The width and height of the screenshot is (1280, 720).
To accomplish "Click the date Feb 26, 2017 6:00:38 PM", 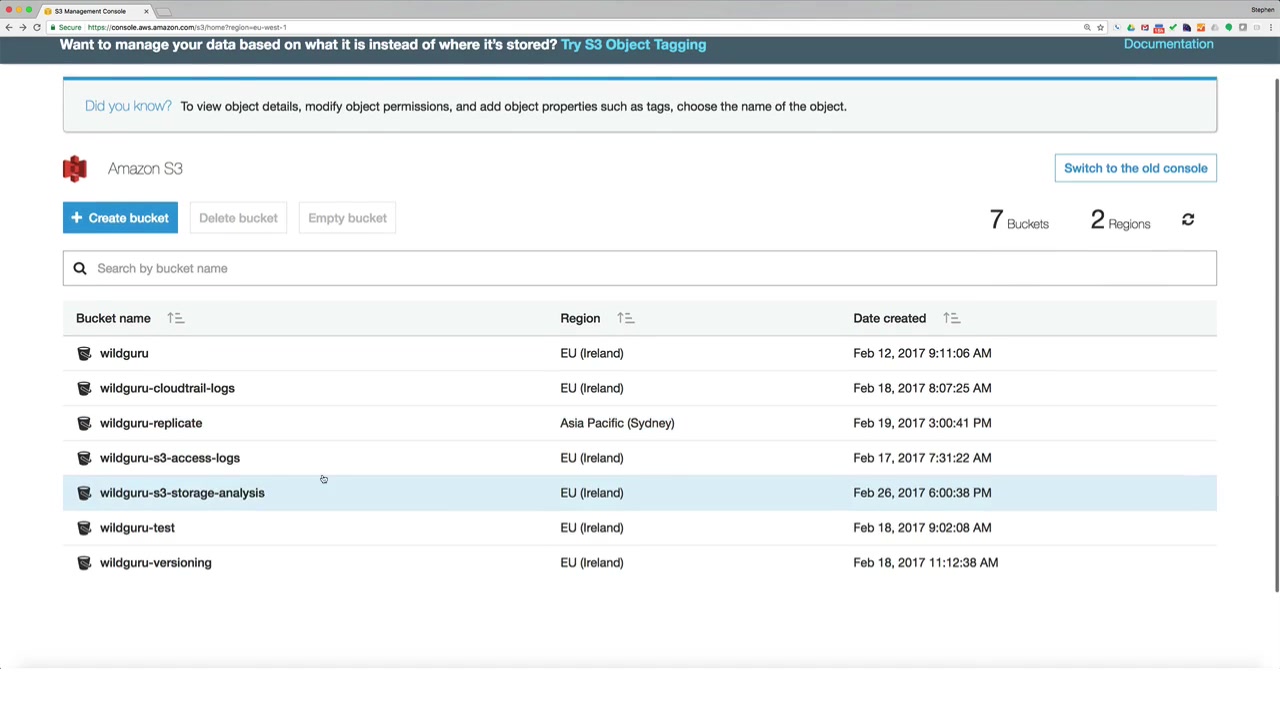I will [922, 493].
